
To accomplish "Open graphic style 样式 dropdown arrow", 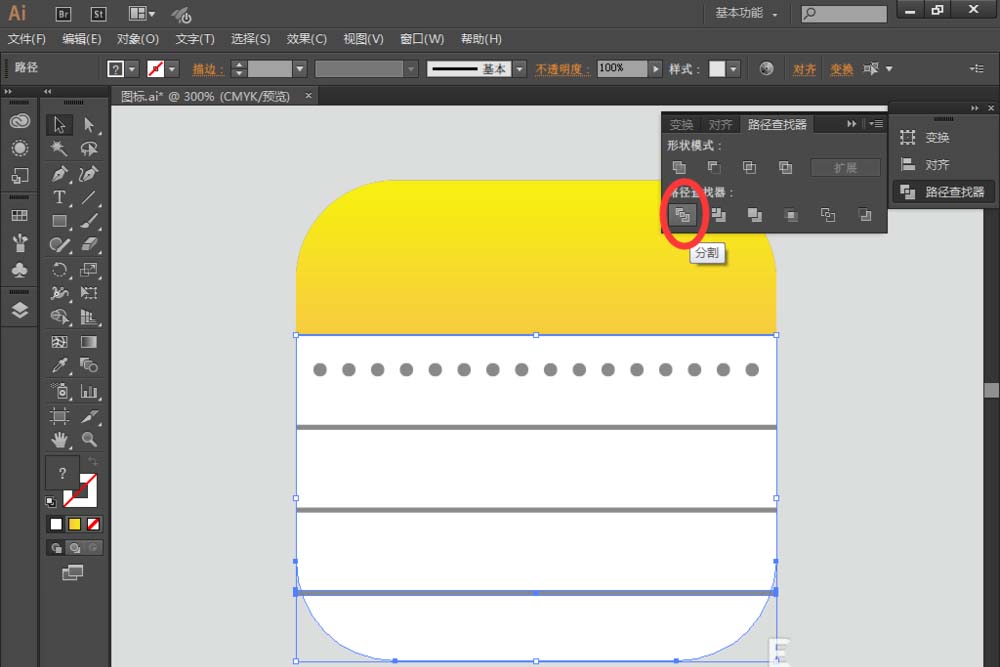I will point(733,68).
